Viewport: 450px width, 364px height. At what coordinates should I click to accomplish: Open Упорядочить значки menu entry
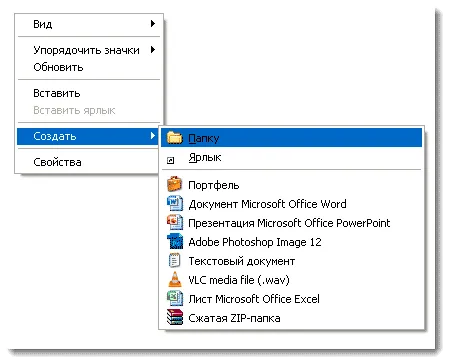coord(89,50)
